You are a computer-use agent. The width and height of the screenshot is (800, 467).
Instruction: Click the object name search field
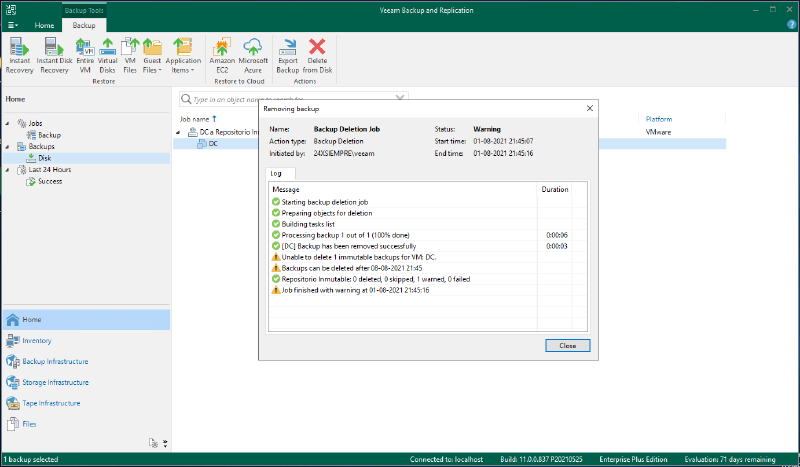pyautogui.click(x=293, y=99)
